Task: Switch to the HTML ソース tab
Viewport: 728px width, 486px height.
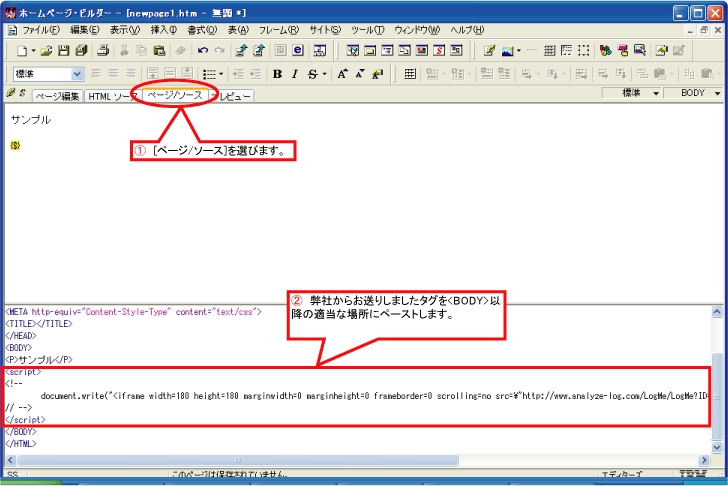Action: coord(113,96)
